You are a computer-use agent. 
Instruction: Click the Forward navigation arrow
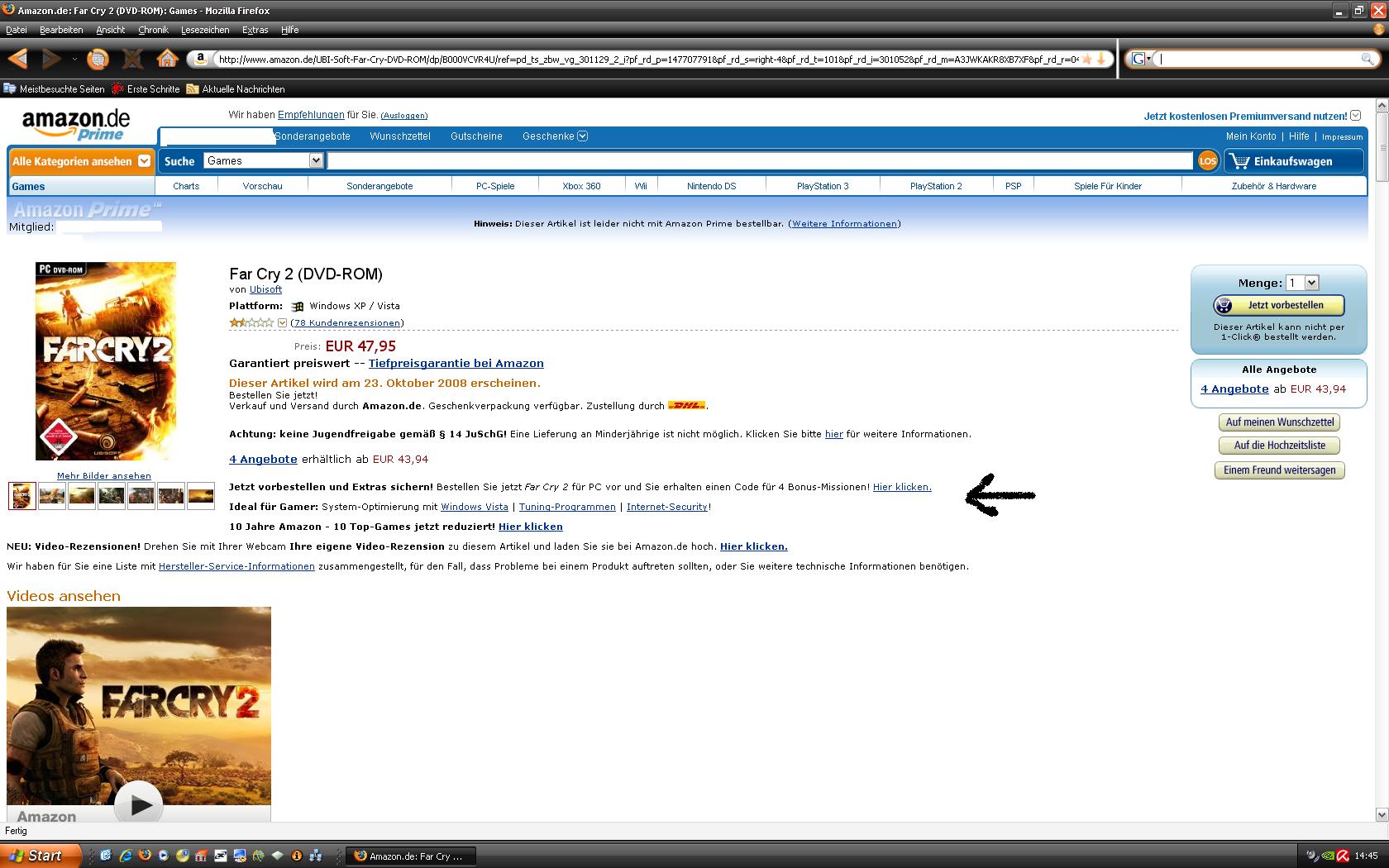click(51, 59)
